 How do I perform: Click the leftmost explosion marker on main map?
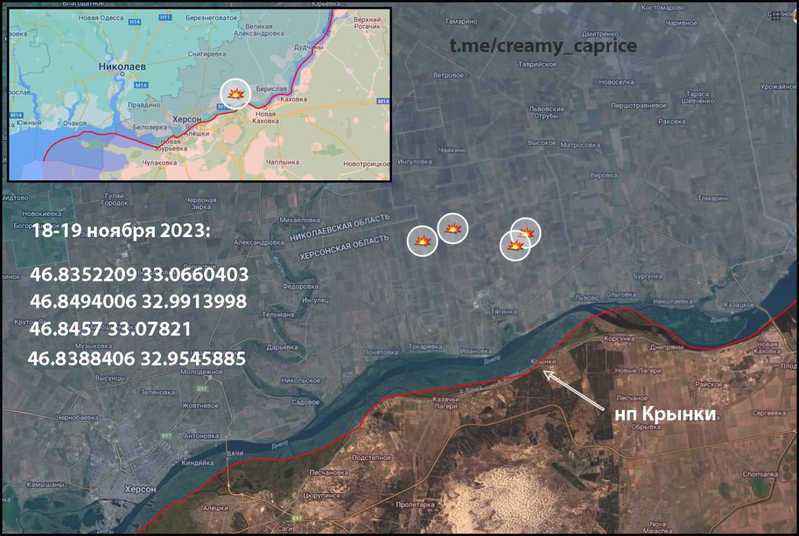[x=423, y=241]
